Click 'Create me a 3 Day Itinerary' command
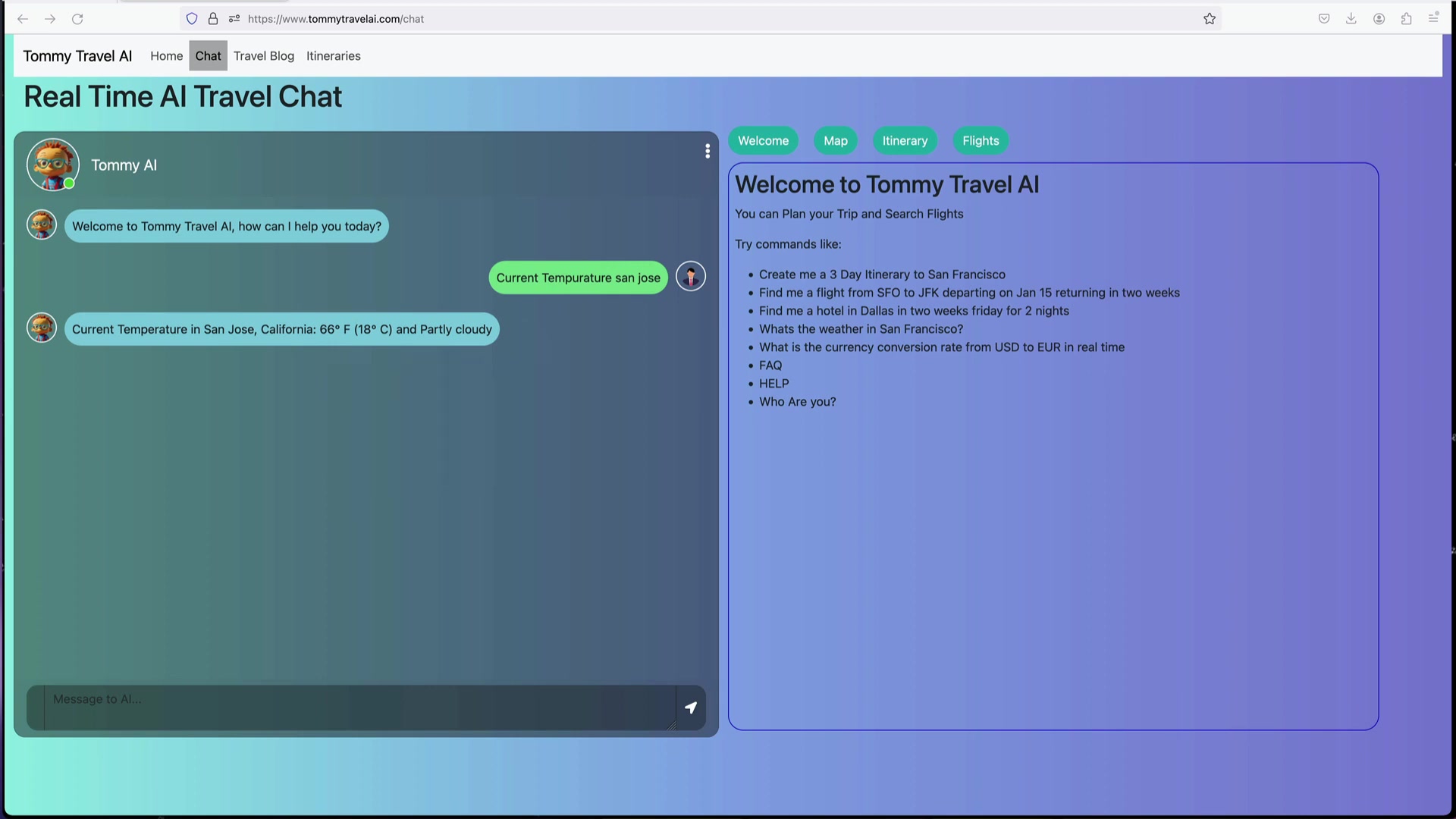 tap(882, 275)
